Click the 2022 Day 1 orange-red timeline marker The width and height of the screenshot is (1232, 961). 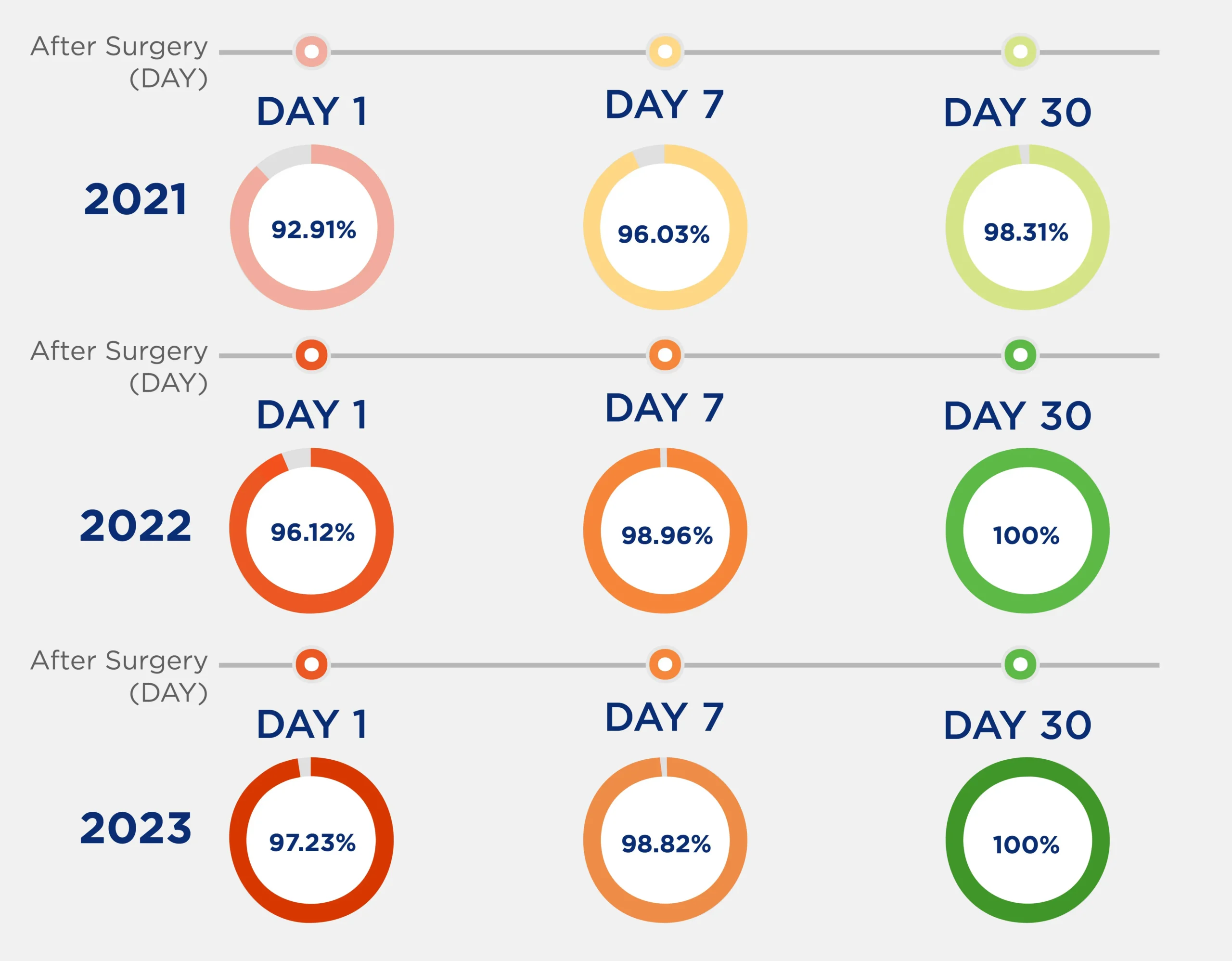coord(311,355)
